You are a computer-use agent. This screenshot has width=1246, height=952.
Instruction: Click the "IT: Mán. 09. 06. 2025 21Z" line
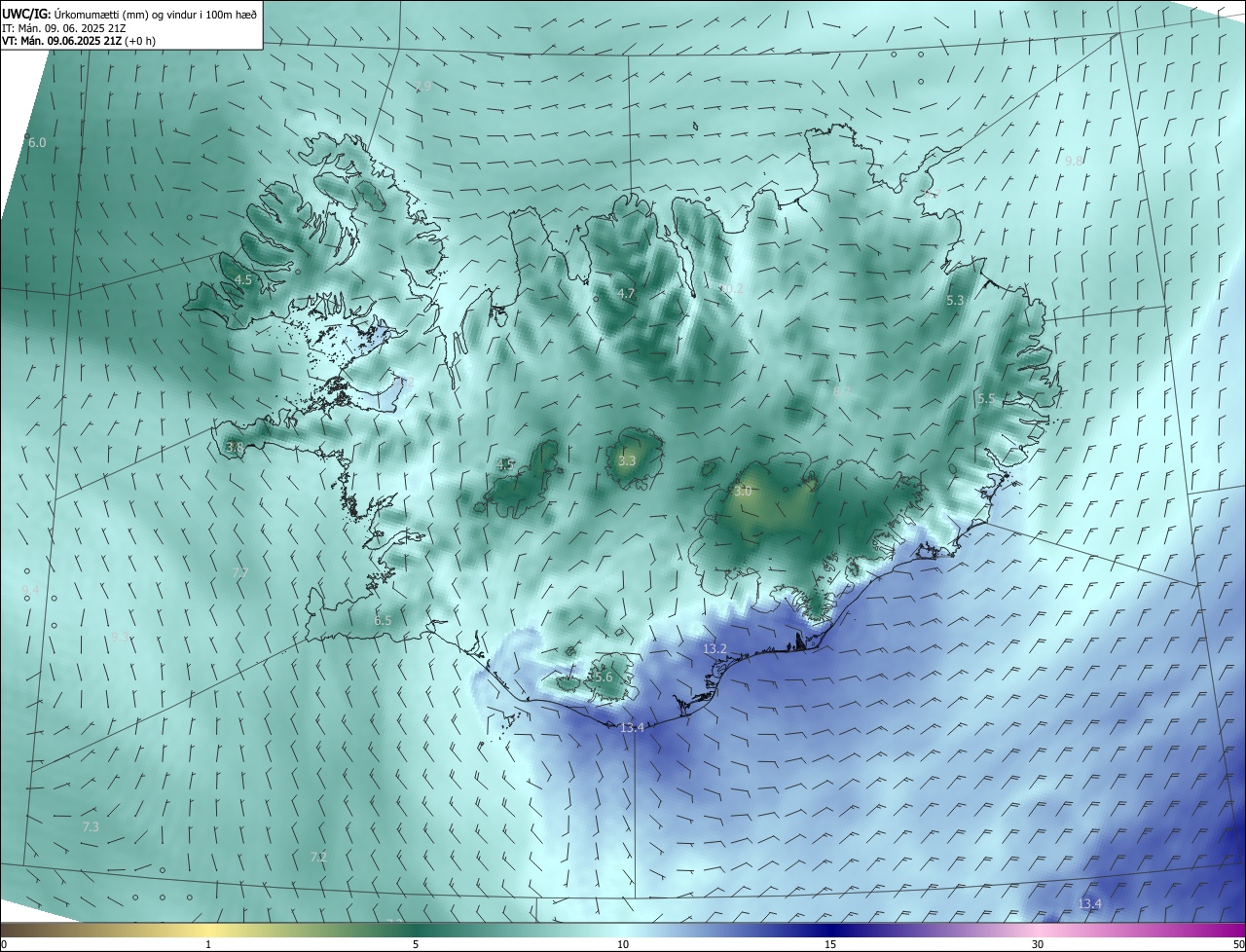(63, 28)
